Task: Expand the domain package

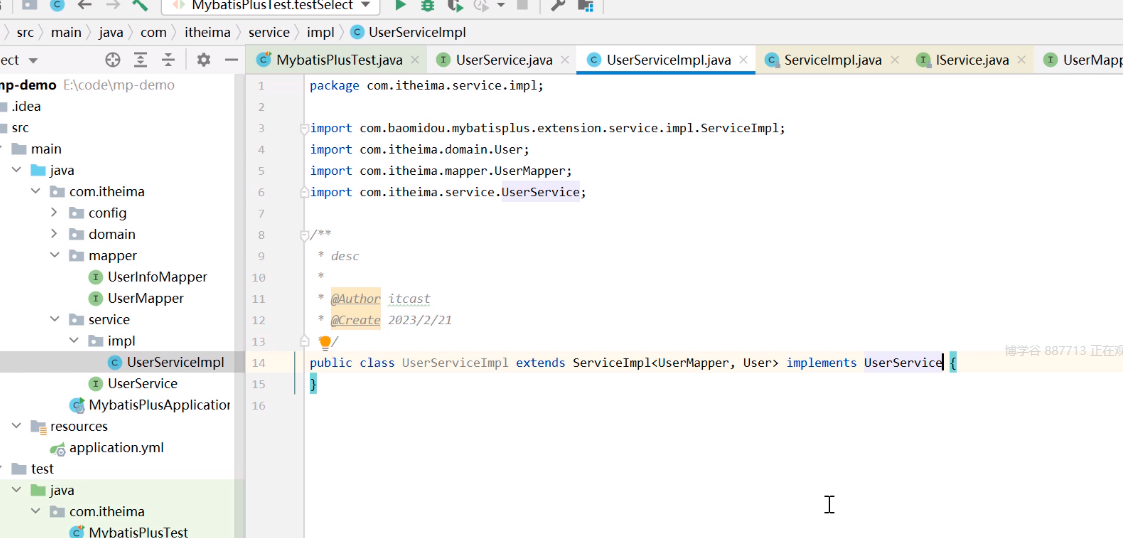Action: pos(54,234)
